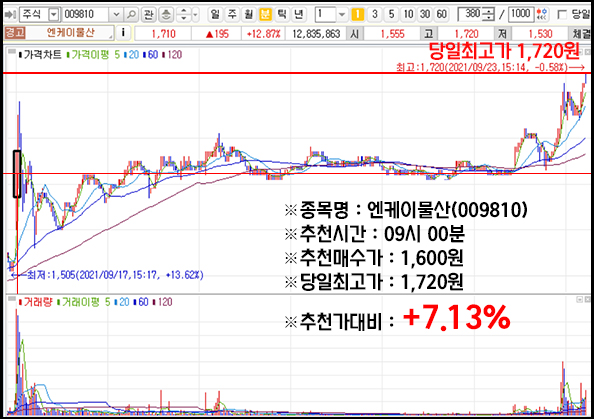Viewport: 594px width, 419px height.
Task: Switch to 일 daily chart tab
Action: click(x=215, y=14)
